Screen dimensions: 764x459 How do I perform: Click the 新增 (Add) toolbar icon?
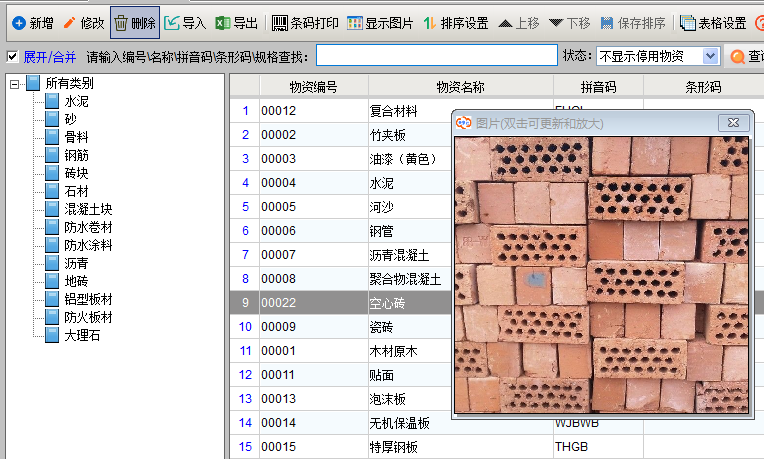pyautogui.click(x=19, y=22)
